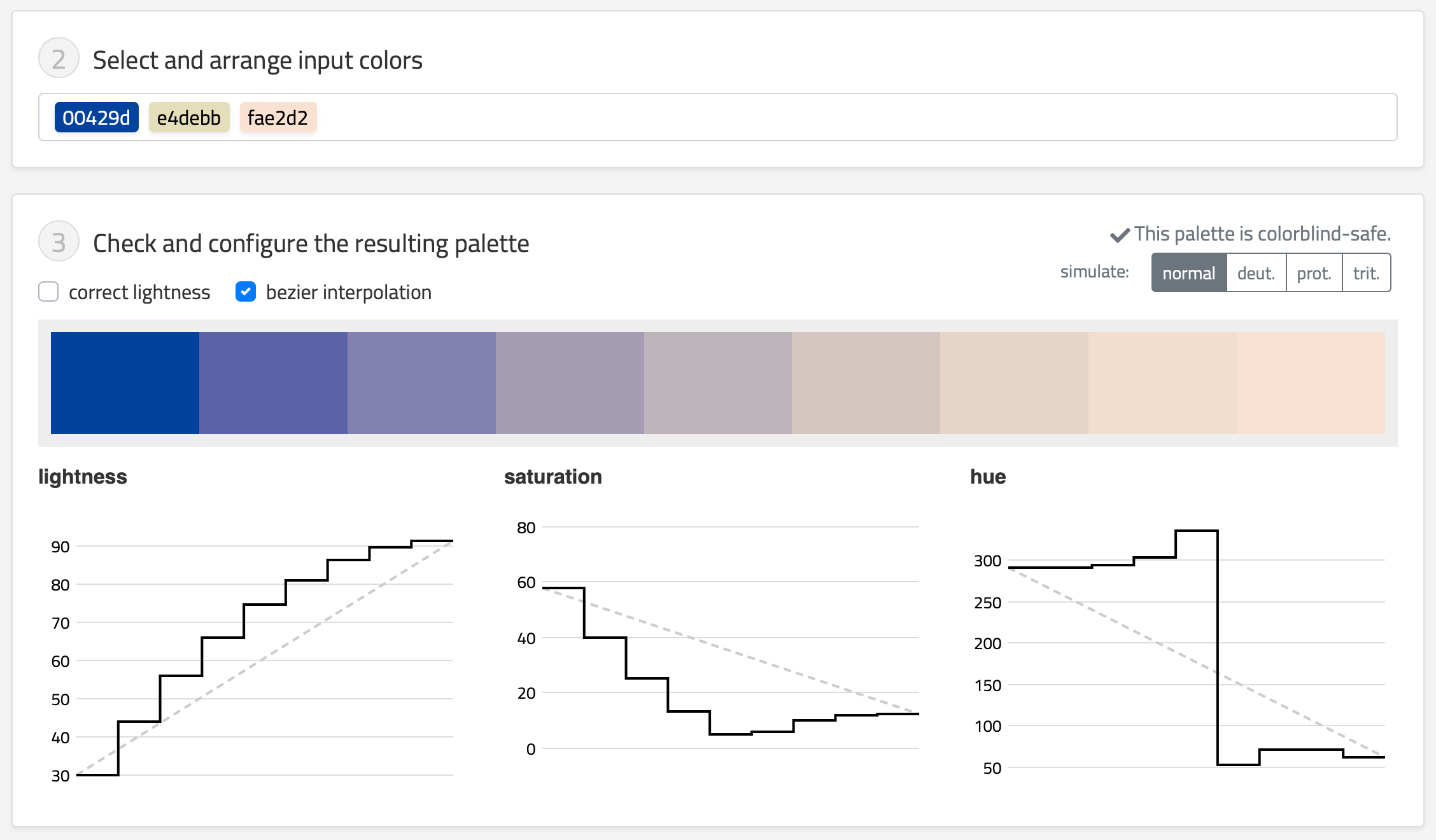
Task: Switch simulation to prot.
Action: (x=1314, y=273)
